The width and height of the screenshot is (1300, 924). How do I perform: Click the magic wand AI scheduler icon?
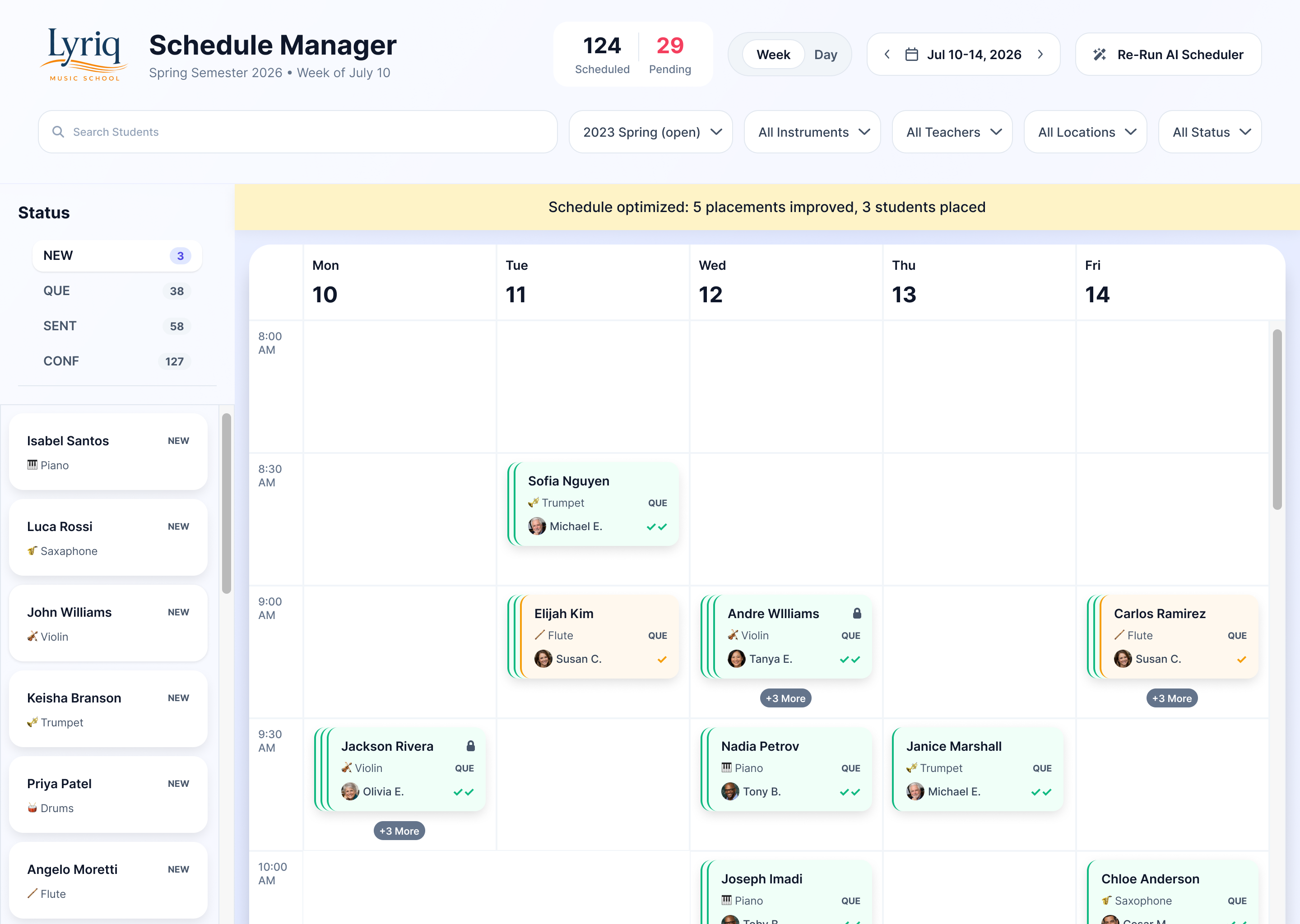(1099, 55)
